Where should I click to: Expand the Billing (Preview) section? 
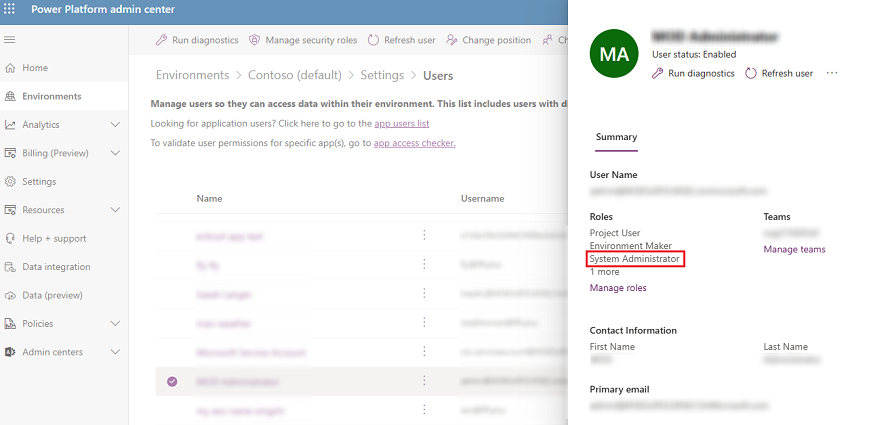pos(115,153)
